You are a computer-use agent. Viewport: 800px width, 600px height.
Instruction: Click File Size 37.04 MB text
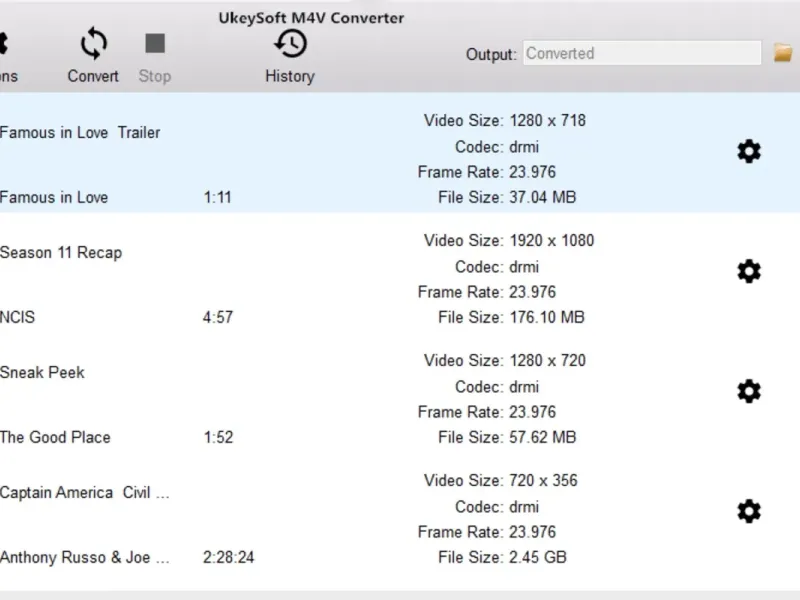(507, 197)
